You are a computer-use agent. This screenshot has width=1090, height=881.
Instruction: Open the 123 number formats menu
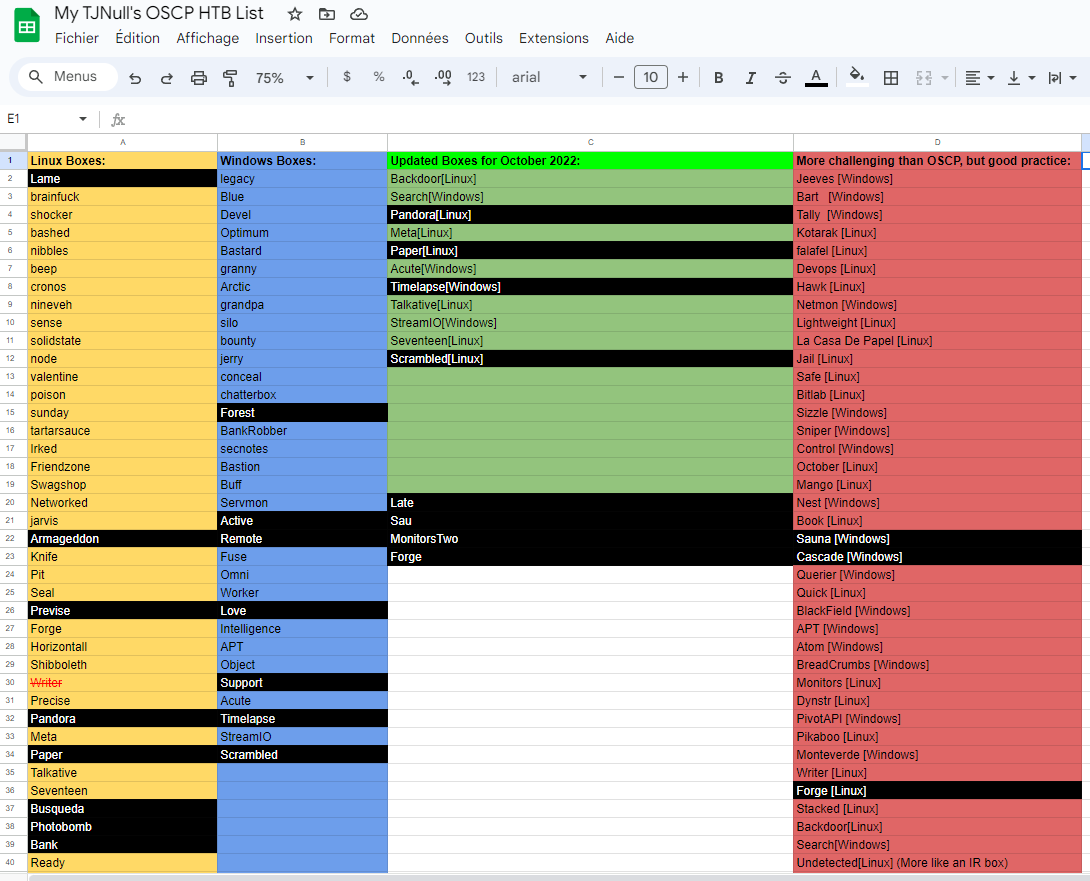click(476, 77)
